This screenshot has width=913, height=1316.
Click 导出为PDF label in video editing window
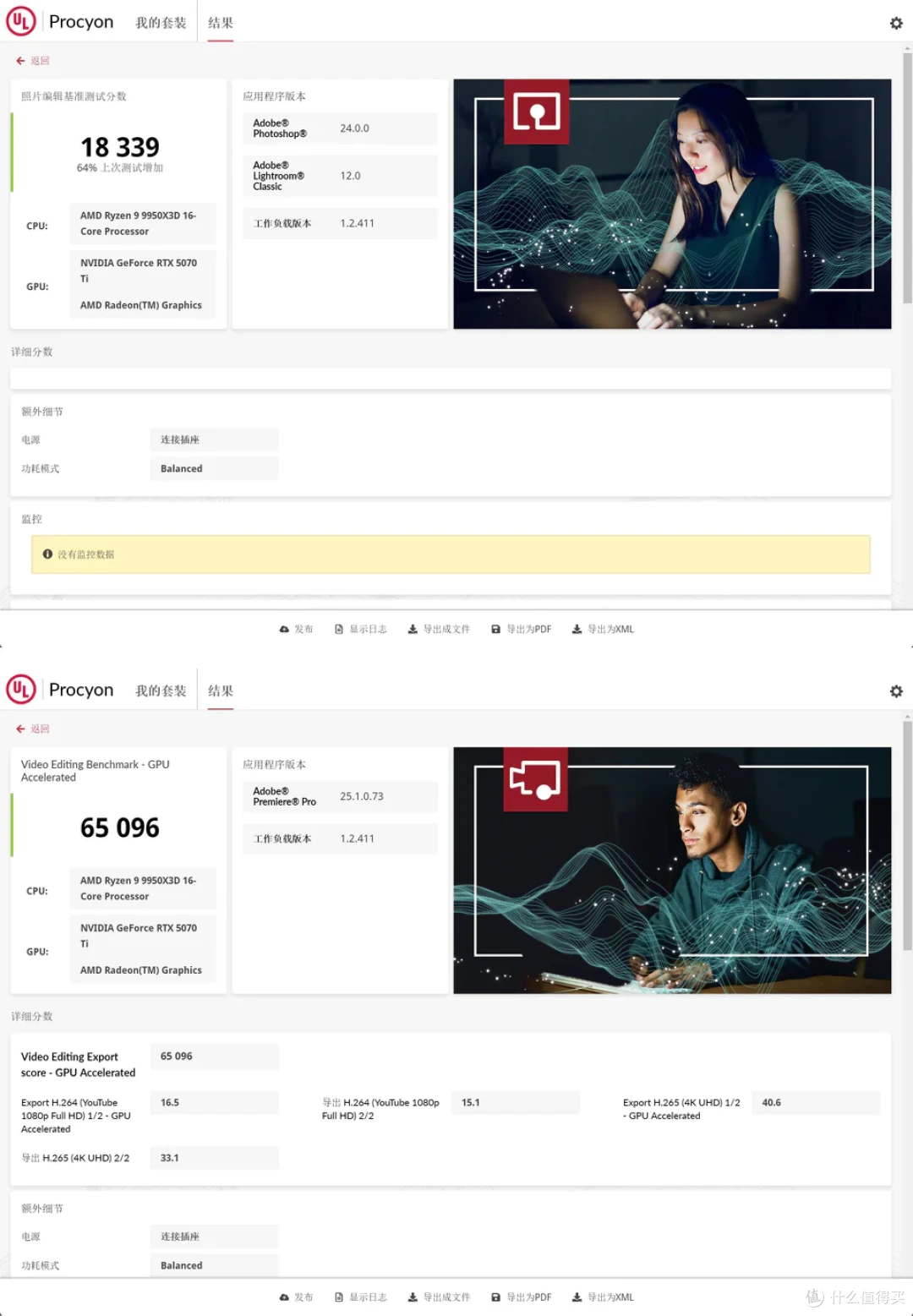coord(529,1297)
